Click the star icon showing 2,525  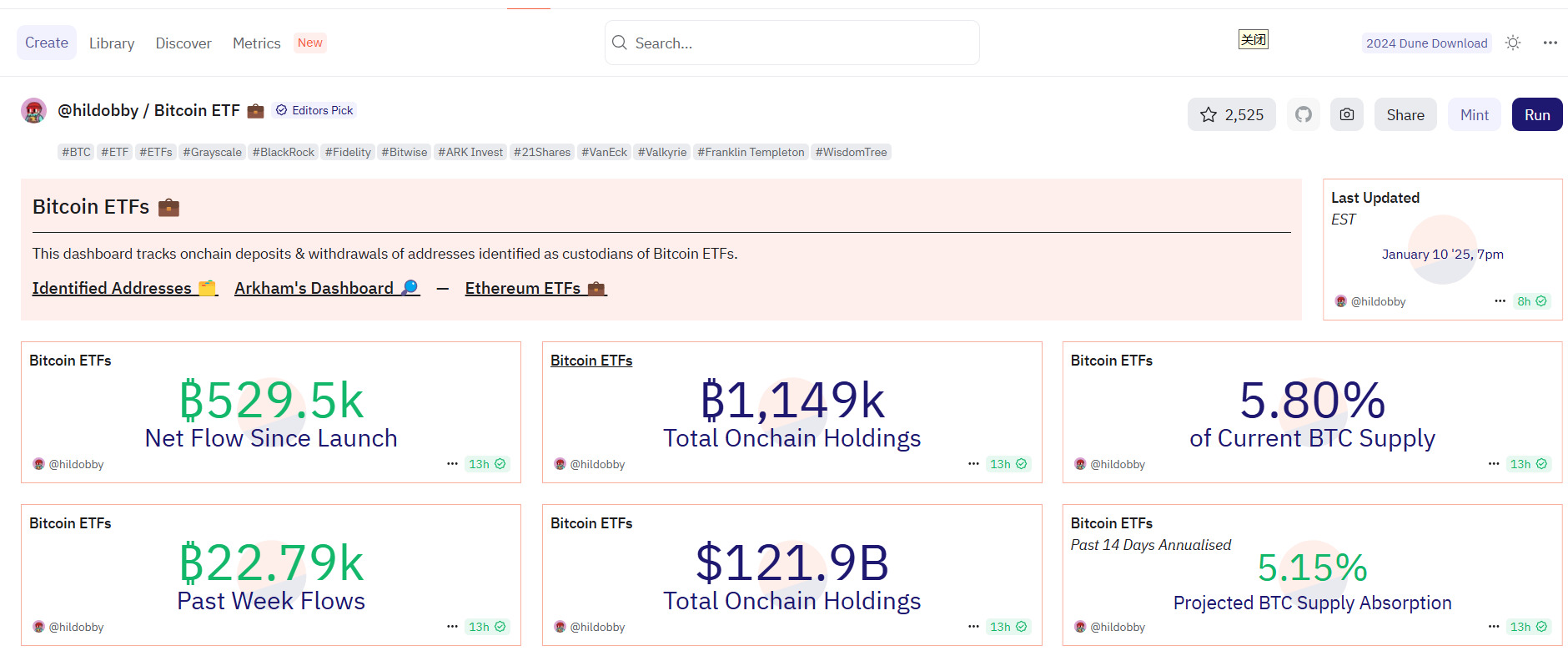tap(1231, 115)
